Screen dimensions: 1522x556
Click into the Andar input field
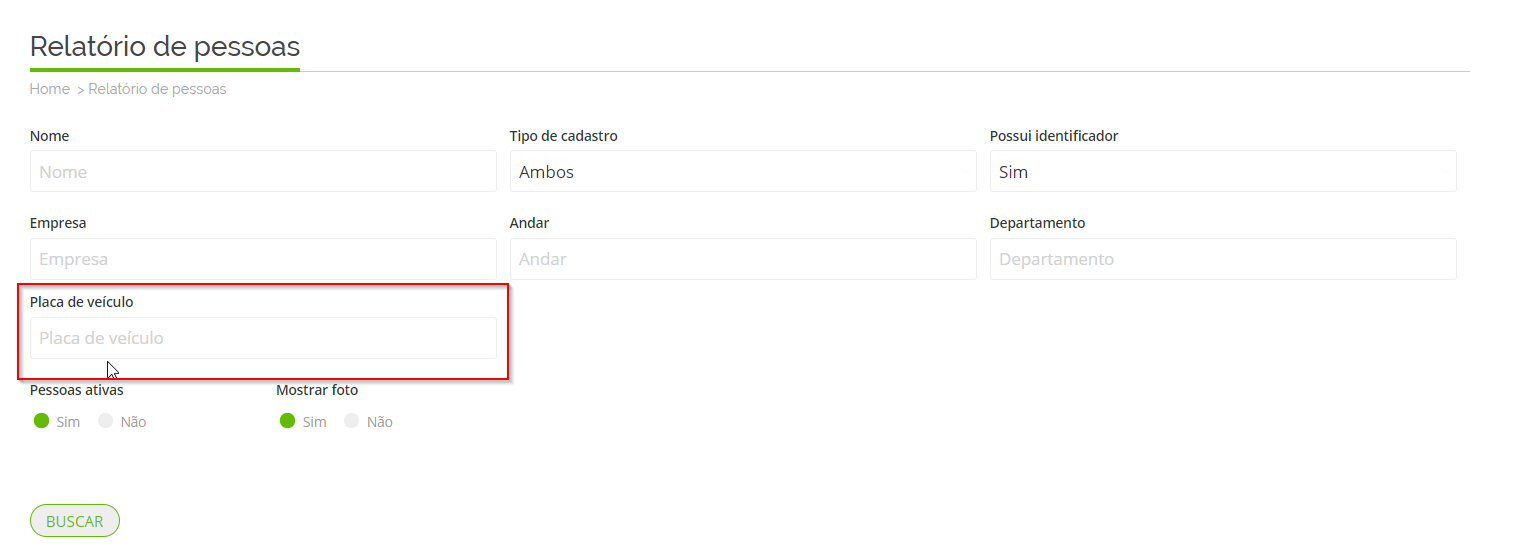pos(742,259)
